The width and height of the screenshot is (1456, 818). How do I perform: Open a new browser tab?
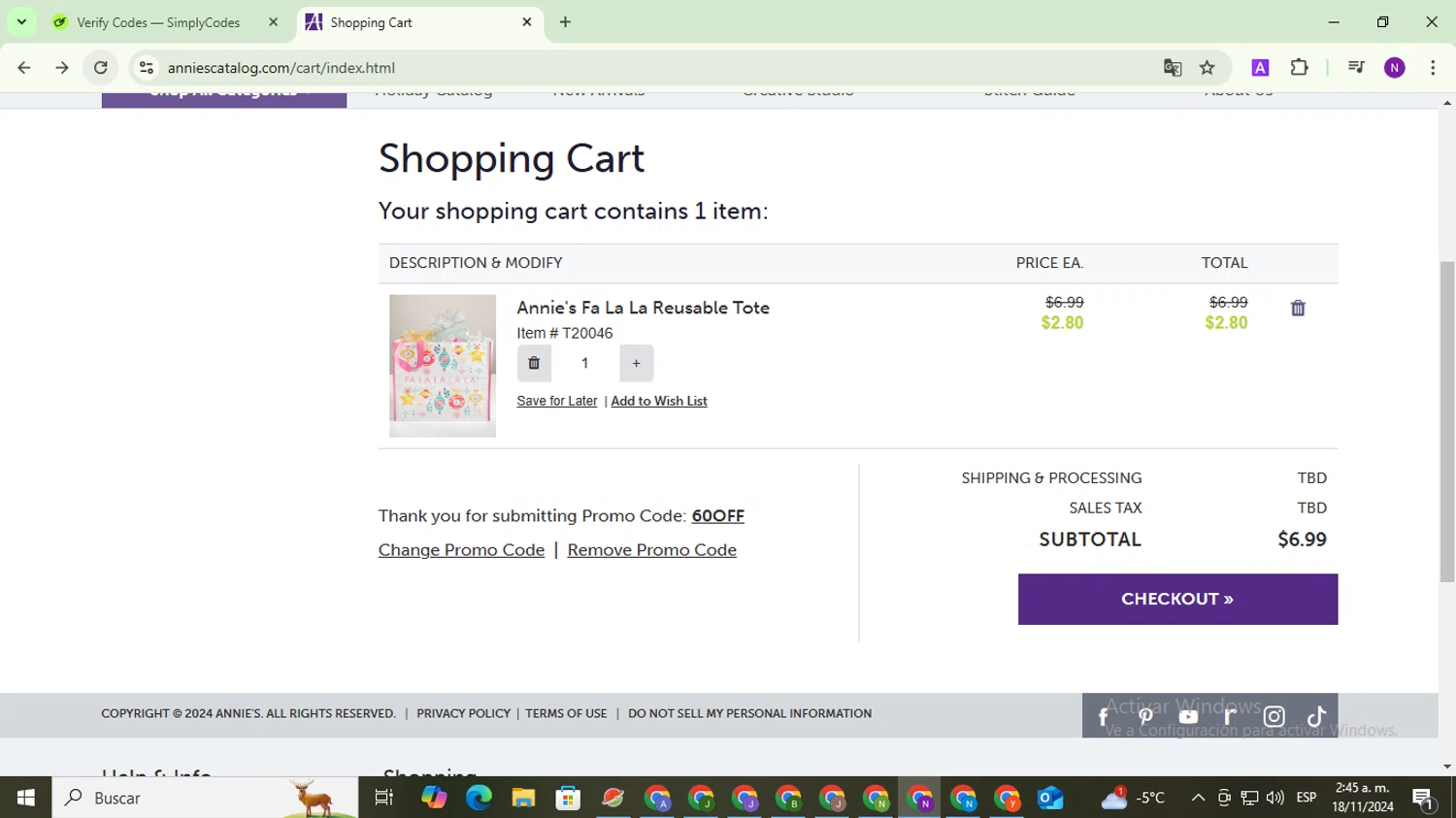(565, 22)
